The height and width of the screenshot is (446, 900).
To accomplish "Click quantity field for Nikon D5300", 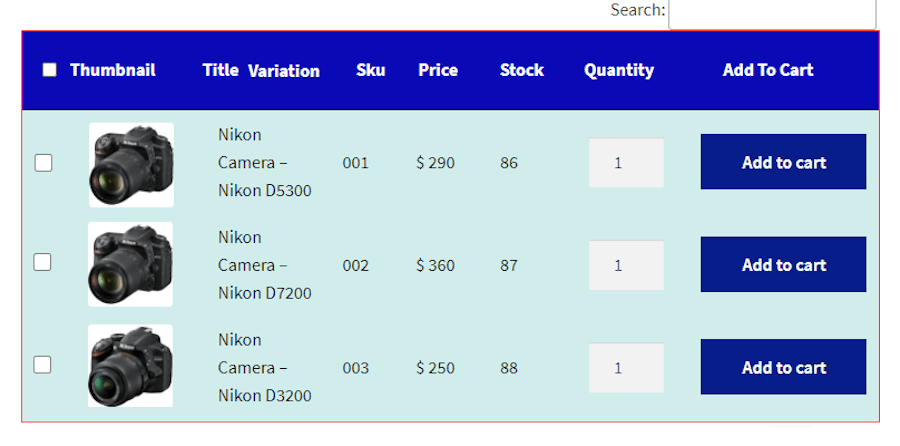I will pyautogui.click(x=626, y=162).
